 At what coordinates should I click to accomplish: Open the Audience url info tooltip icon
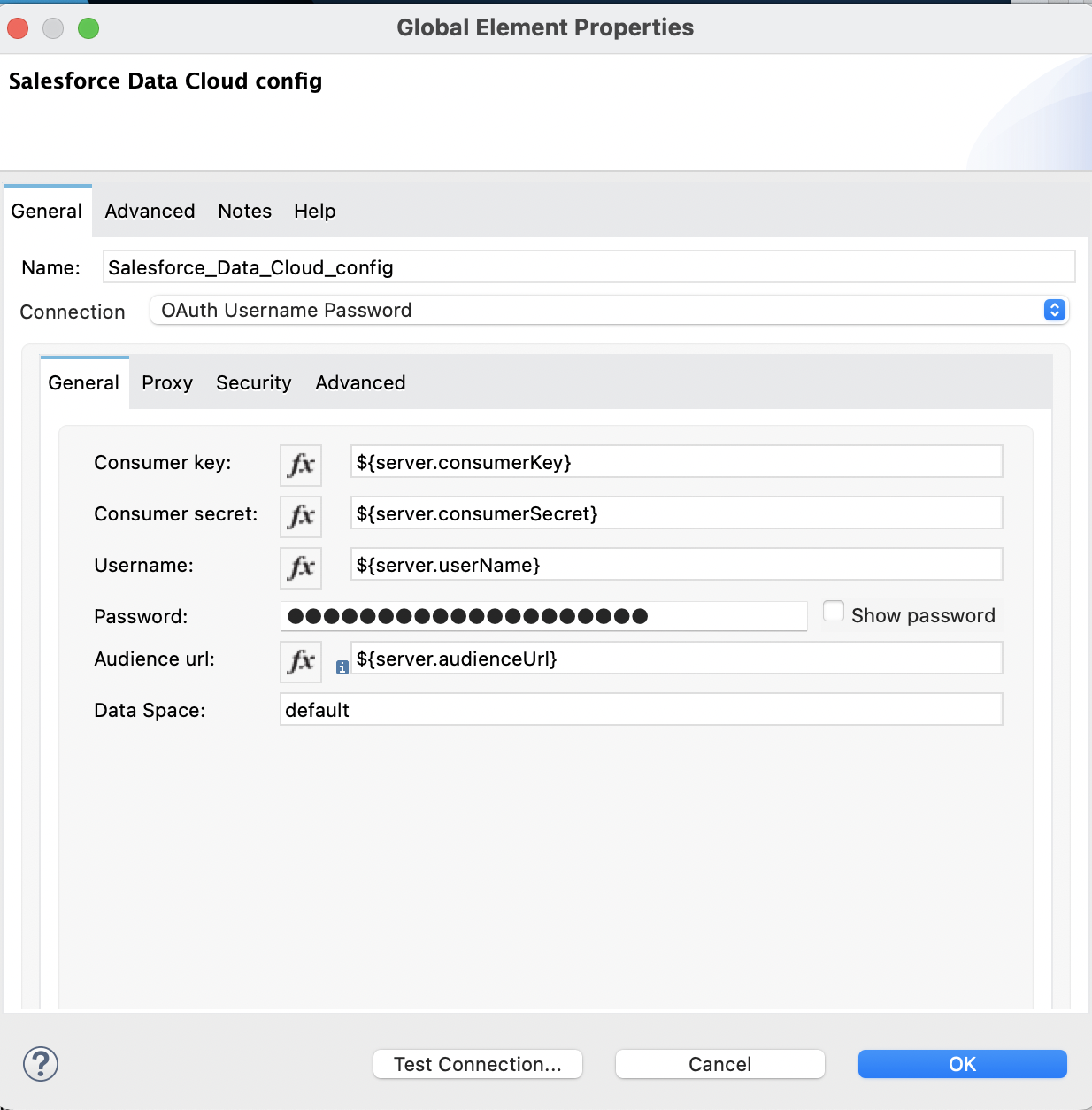pyautogui.click(x=342, y=668)
